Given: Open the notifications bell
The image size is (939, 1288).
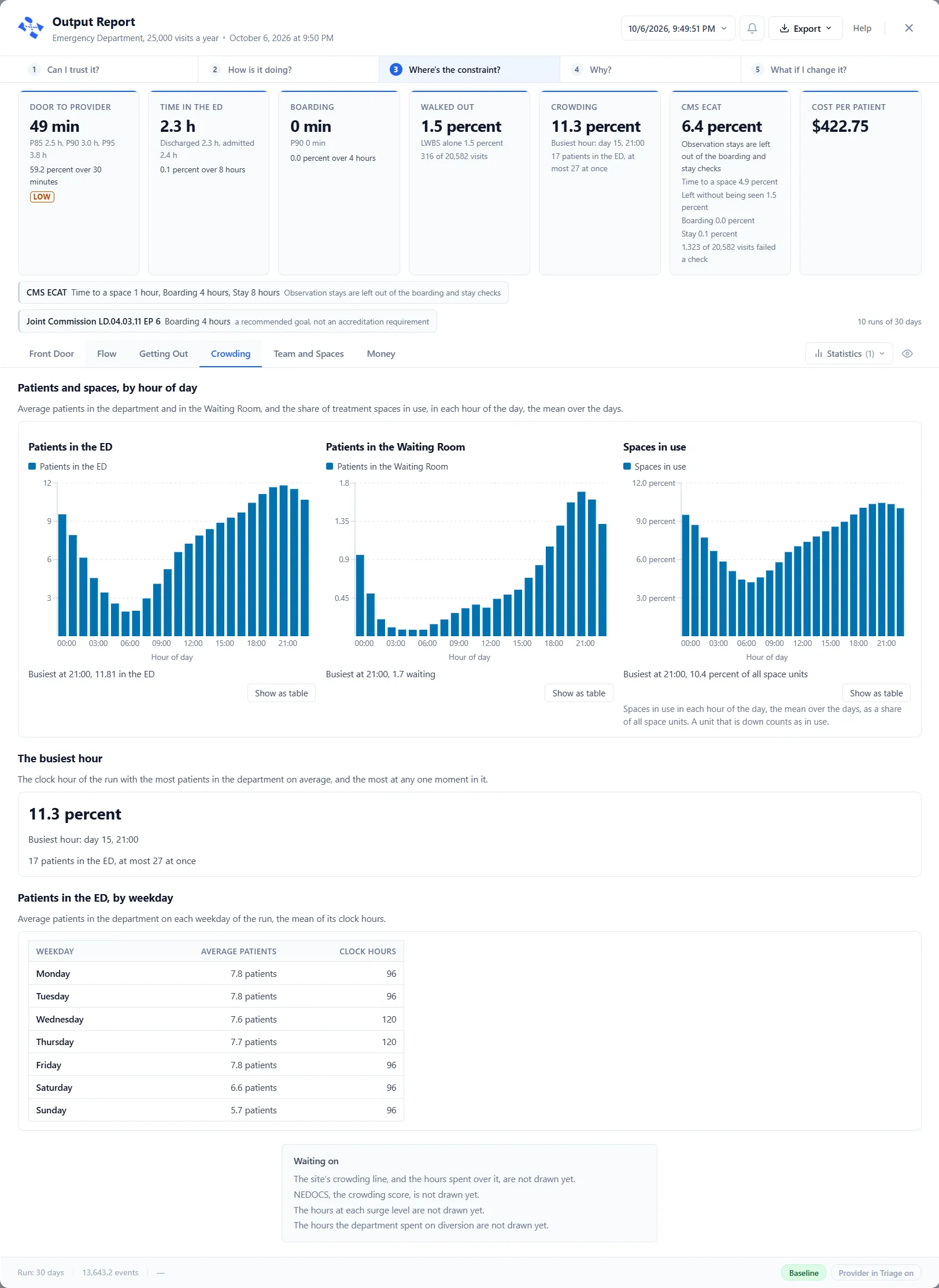Looking at the screenshot, I should 752,28.
